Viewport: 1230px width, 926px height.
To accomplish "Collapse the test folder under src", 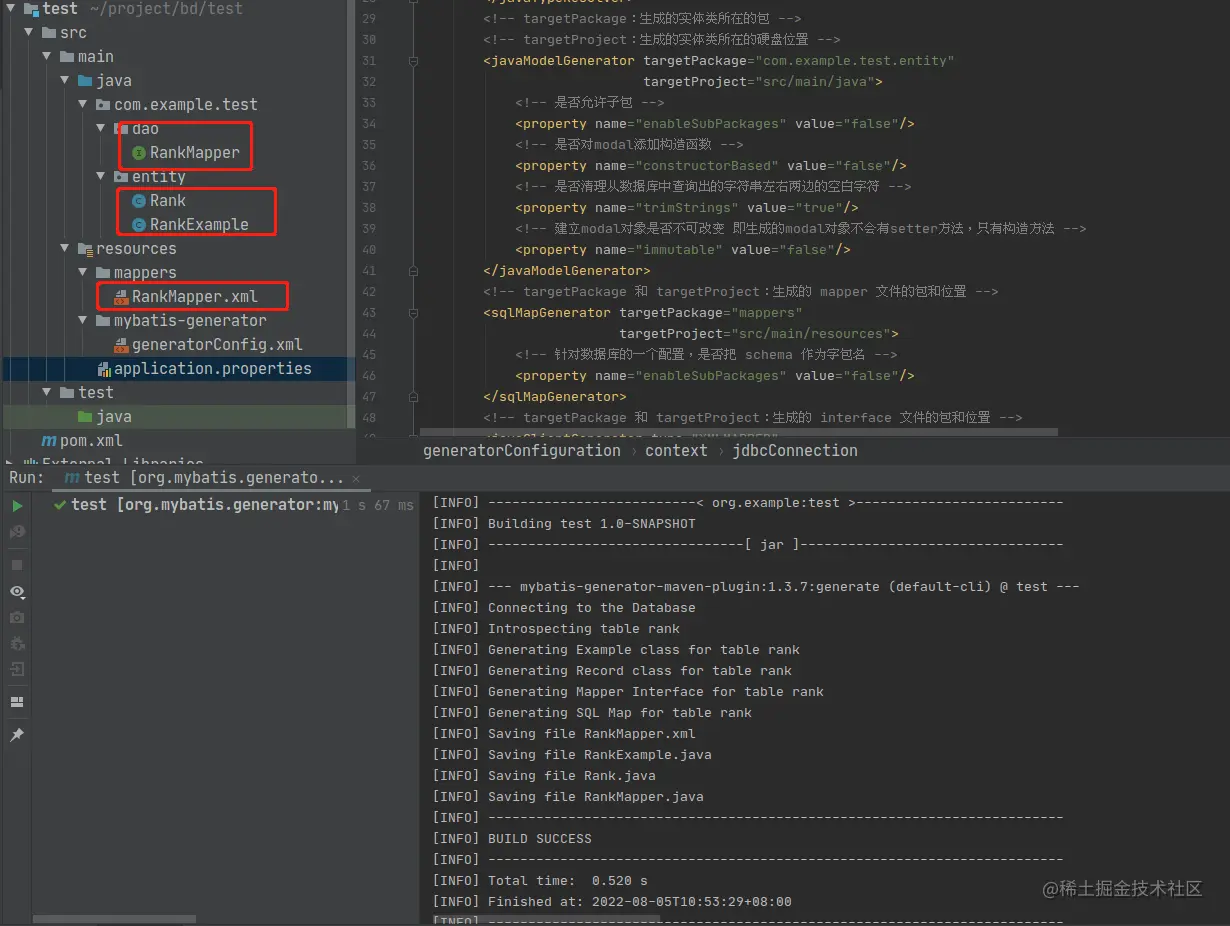I will click(48, 392).
